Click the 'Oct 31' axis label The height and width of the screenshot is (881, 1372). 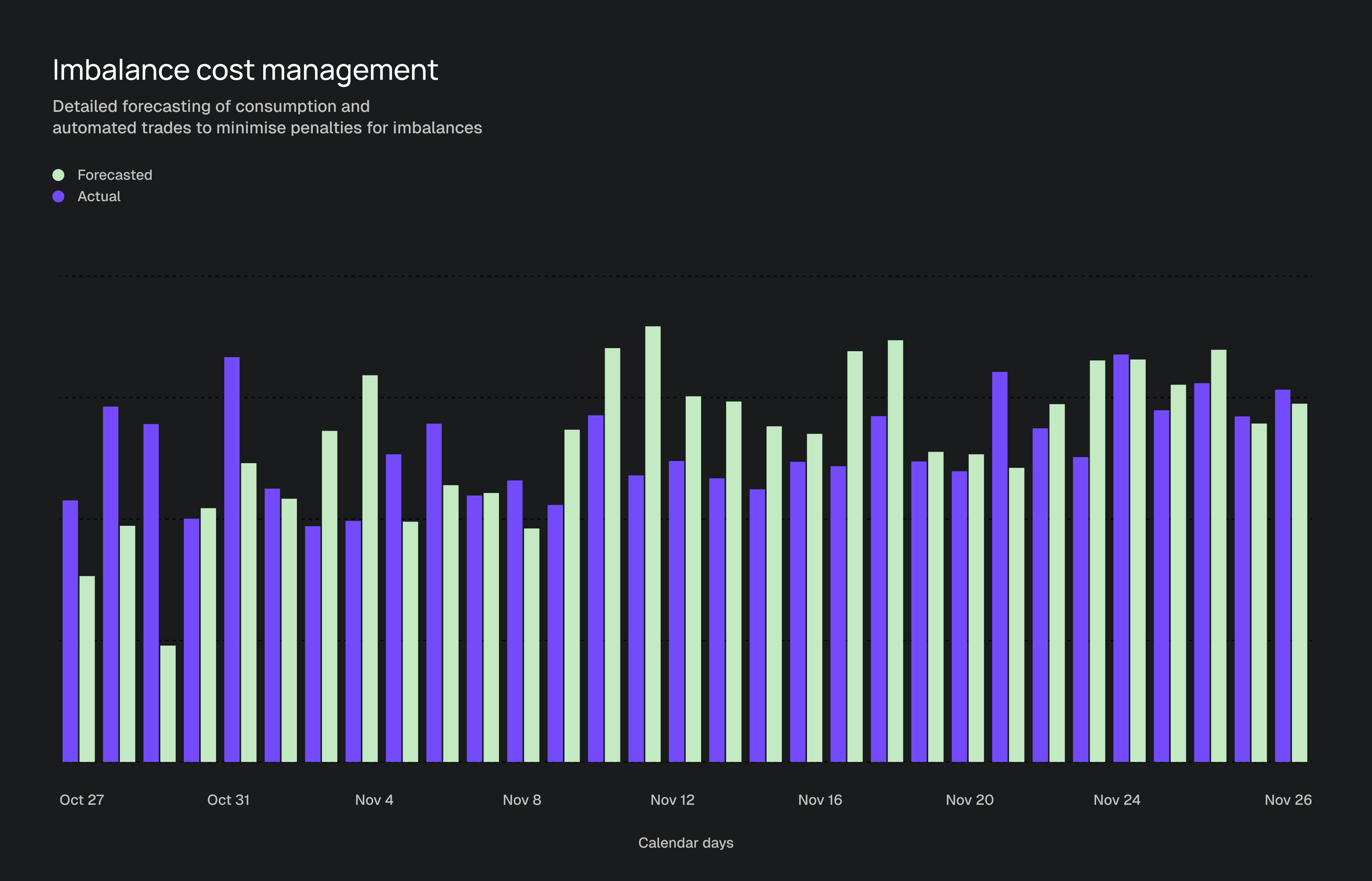click(x=228, y=800)
